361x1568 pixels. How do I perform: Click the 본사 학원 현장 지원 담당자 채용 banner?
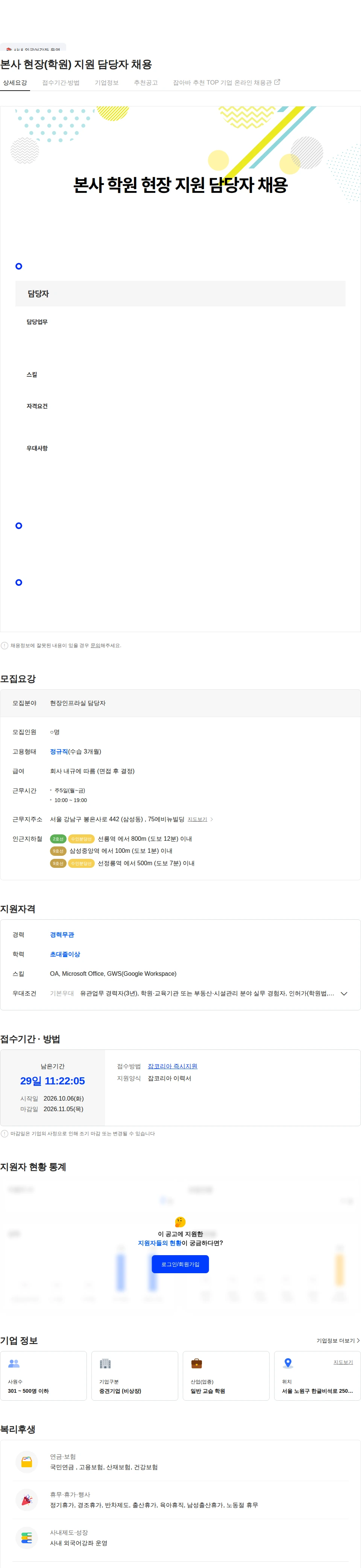tap(180, 185)
